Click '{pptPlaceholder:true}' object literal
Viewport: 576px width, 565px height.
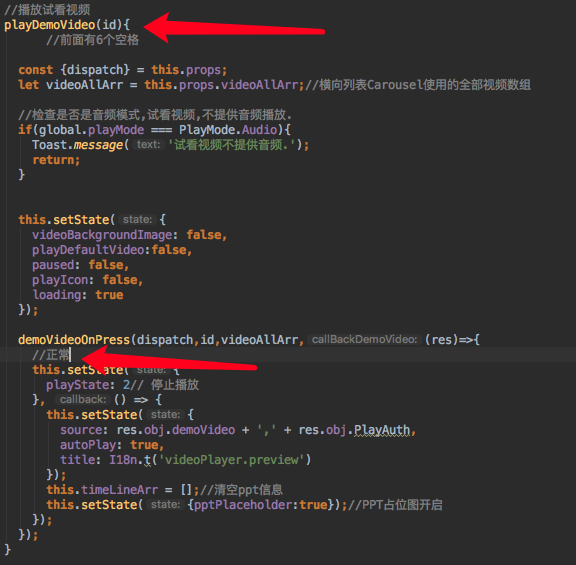[x=260, y=505]
